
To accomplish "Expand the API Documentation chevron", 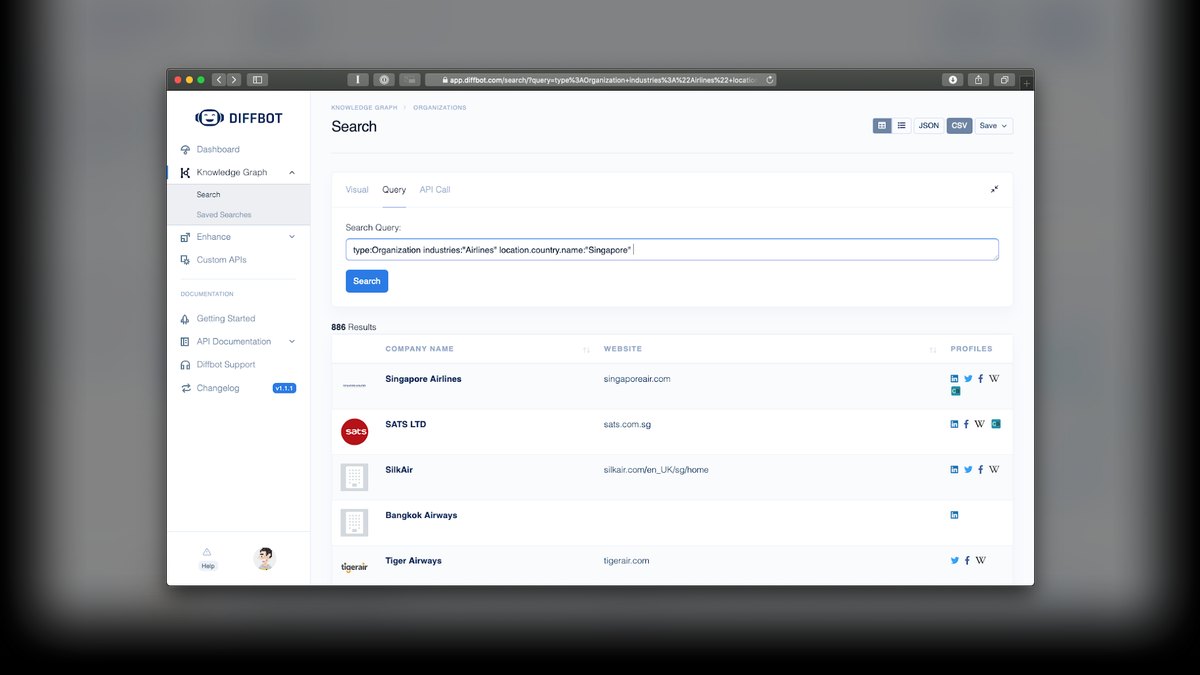I will coord(292,341).
